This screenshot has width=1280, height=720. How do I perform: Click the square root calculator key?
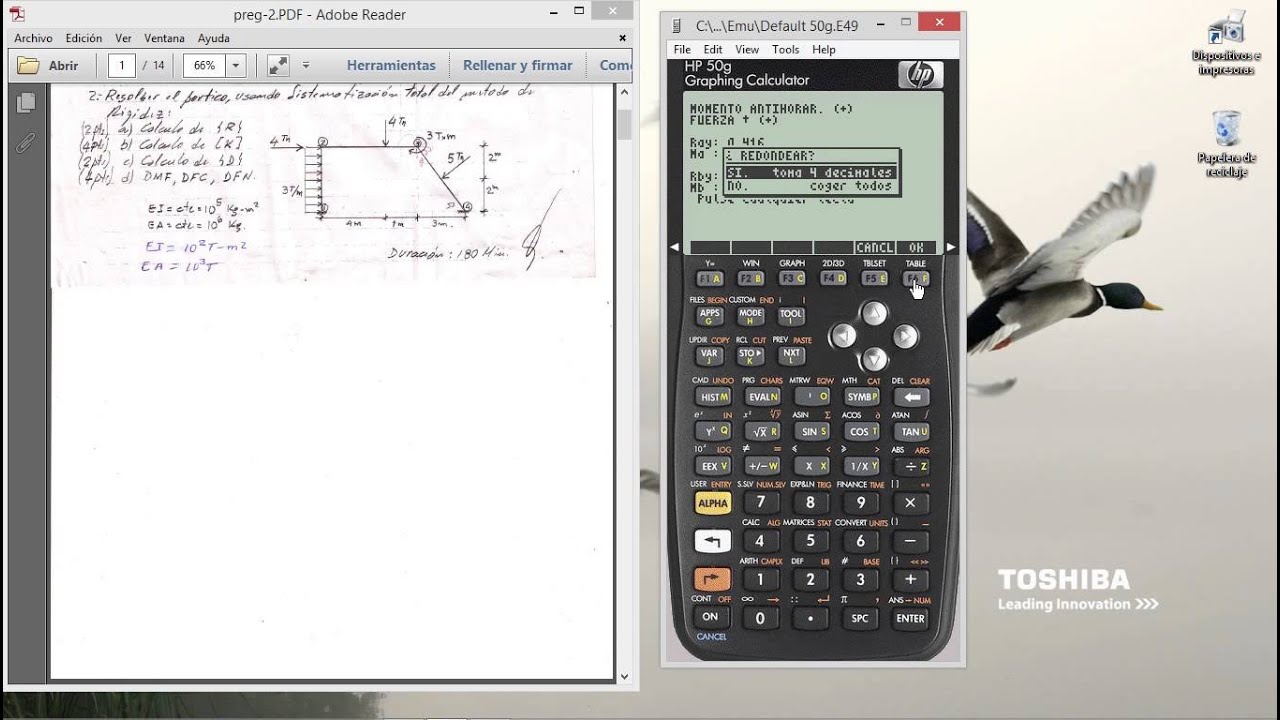(x=762, y=432)
